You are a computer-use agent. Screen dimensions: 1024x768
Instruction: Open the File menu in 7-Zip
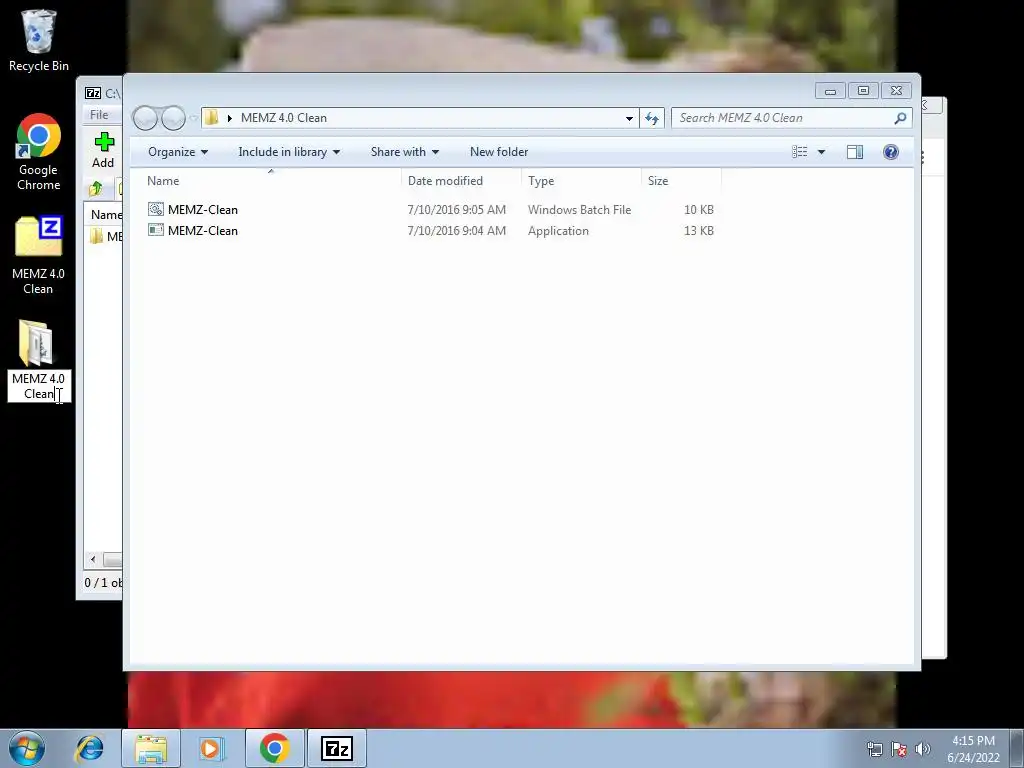[99, 115]
